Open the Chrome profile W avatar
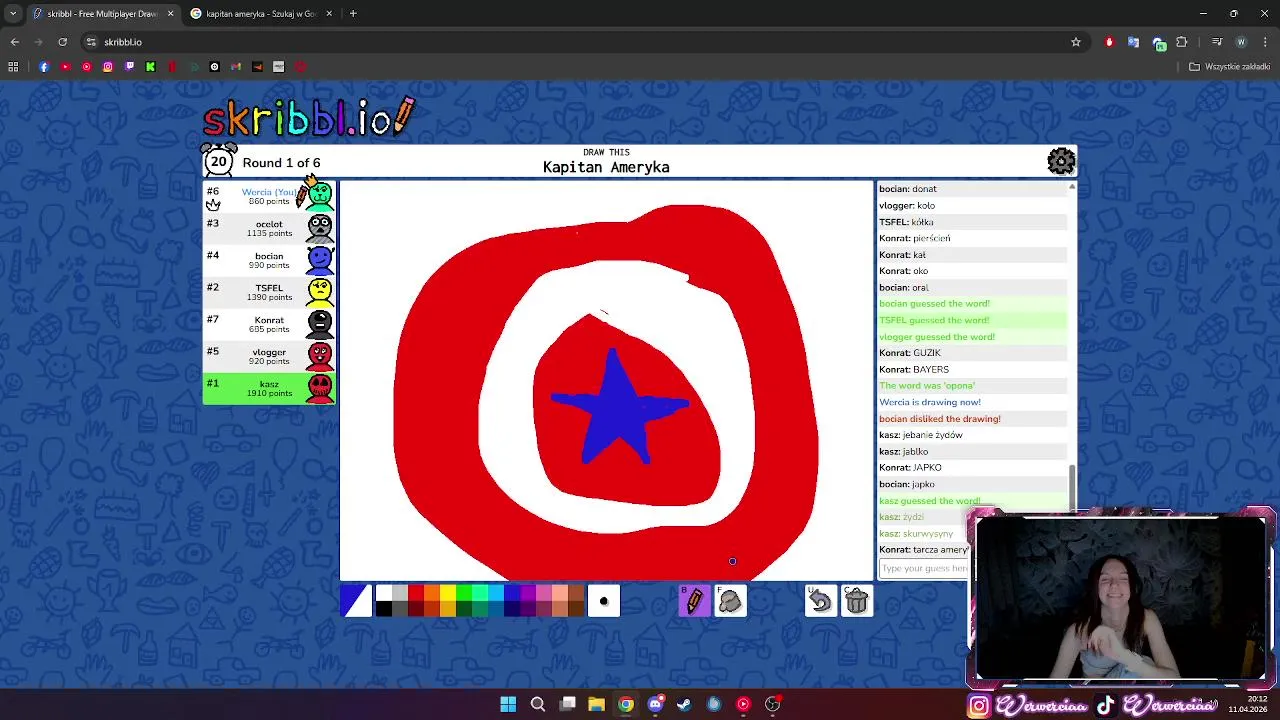 coord(1241,42)
